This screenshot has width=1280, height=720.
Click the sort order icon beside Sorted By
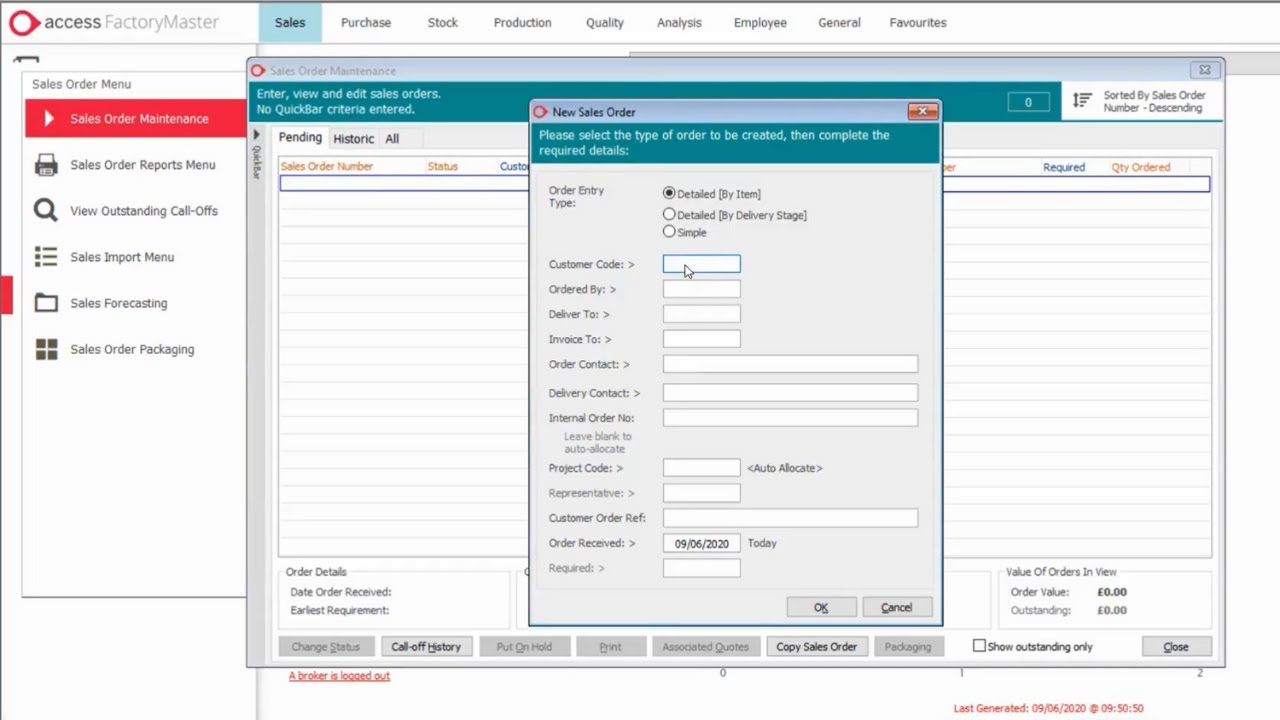point(1082,101)
